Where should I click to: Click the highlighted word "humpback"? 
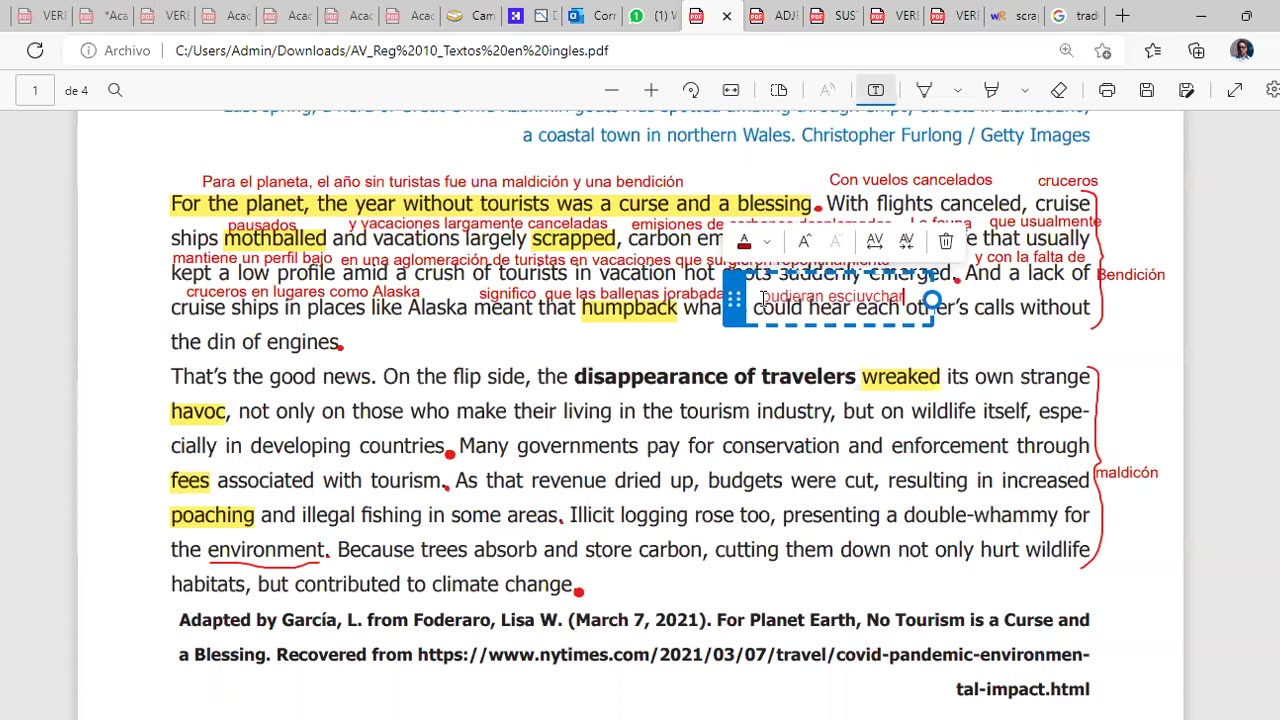point(630,307)
